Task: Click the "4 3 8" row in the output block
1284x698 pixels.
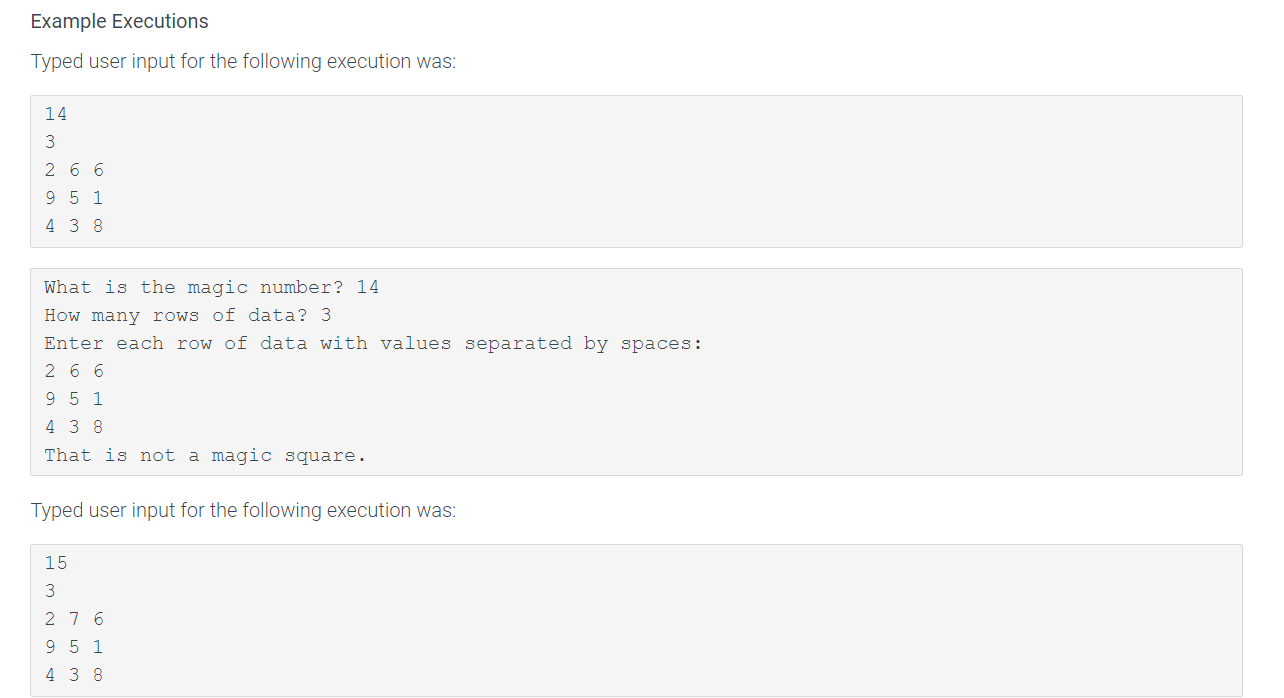Action: (x=74, y=427)
